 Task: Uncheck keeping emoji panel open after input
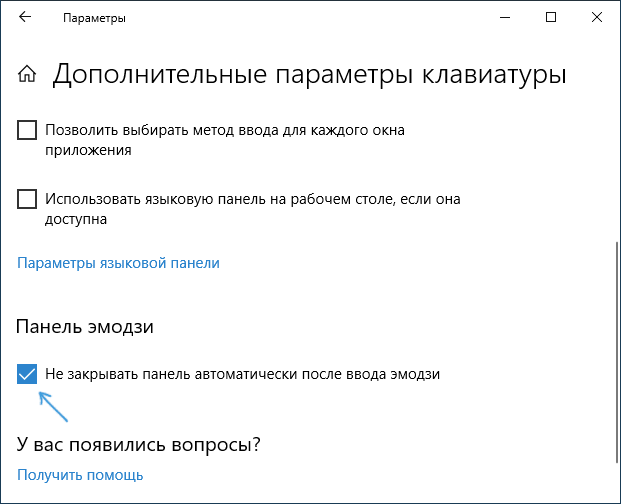pyautogui.click(x=27, y=374)
